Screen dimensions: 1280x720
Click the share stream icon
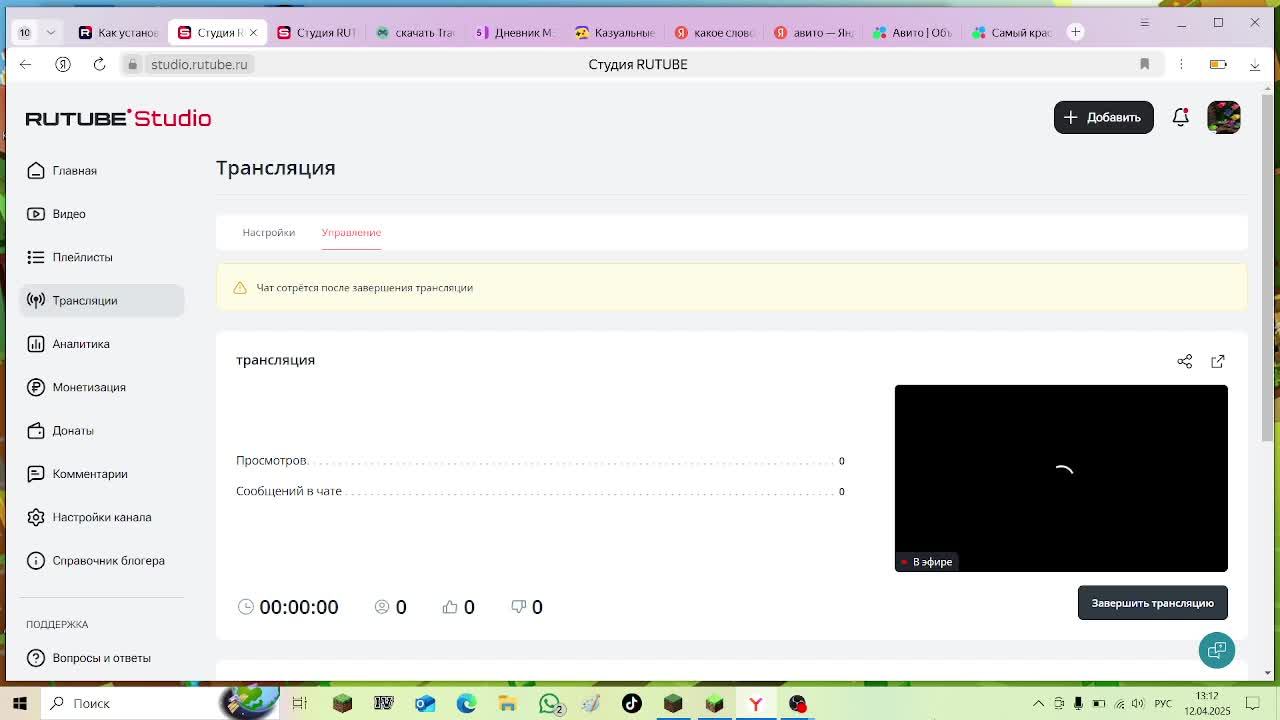coord(1185,361)
